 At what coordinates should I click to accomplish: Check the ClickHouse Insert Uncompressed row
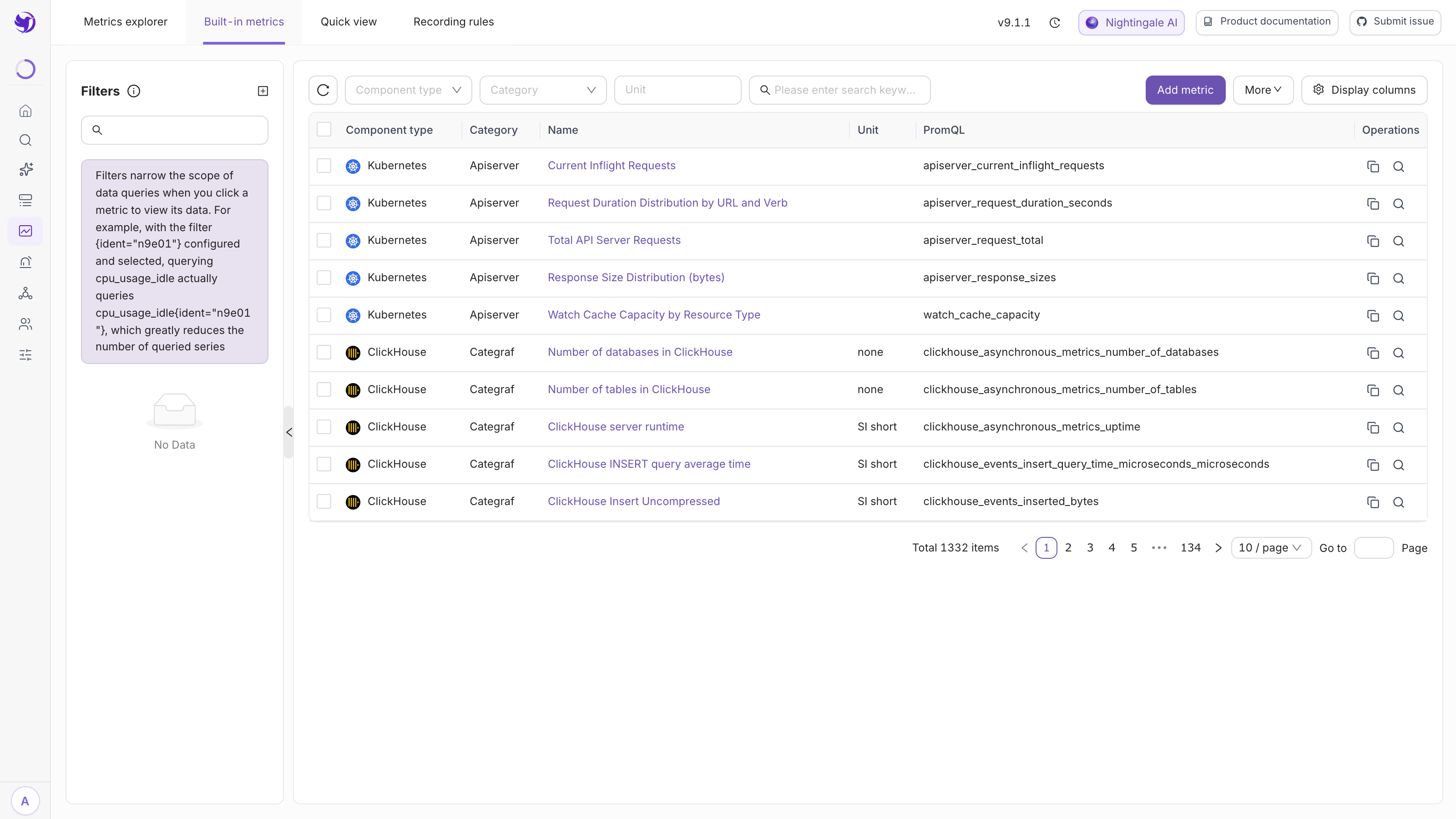[324, 501]
